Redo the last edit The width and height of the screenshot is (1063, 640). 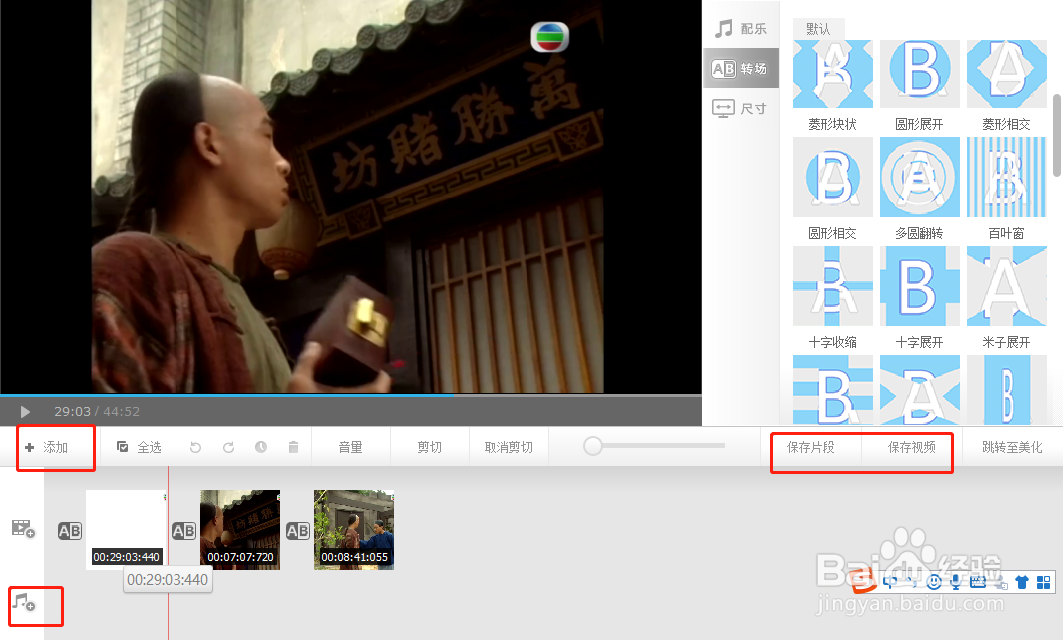point(228,447)
